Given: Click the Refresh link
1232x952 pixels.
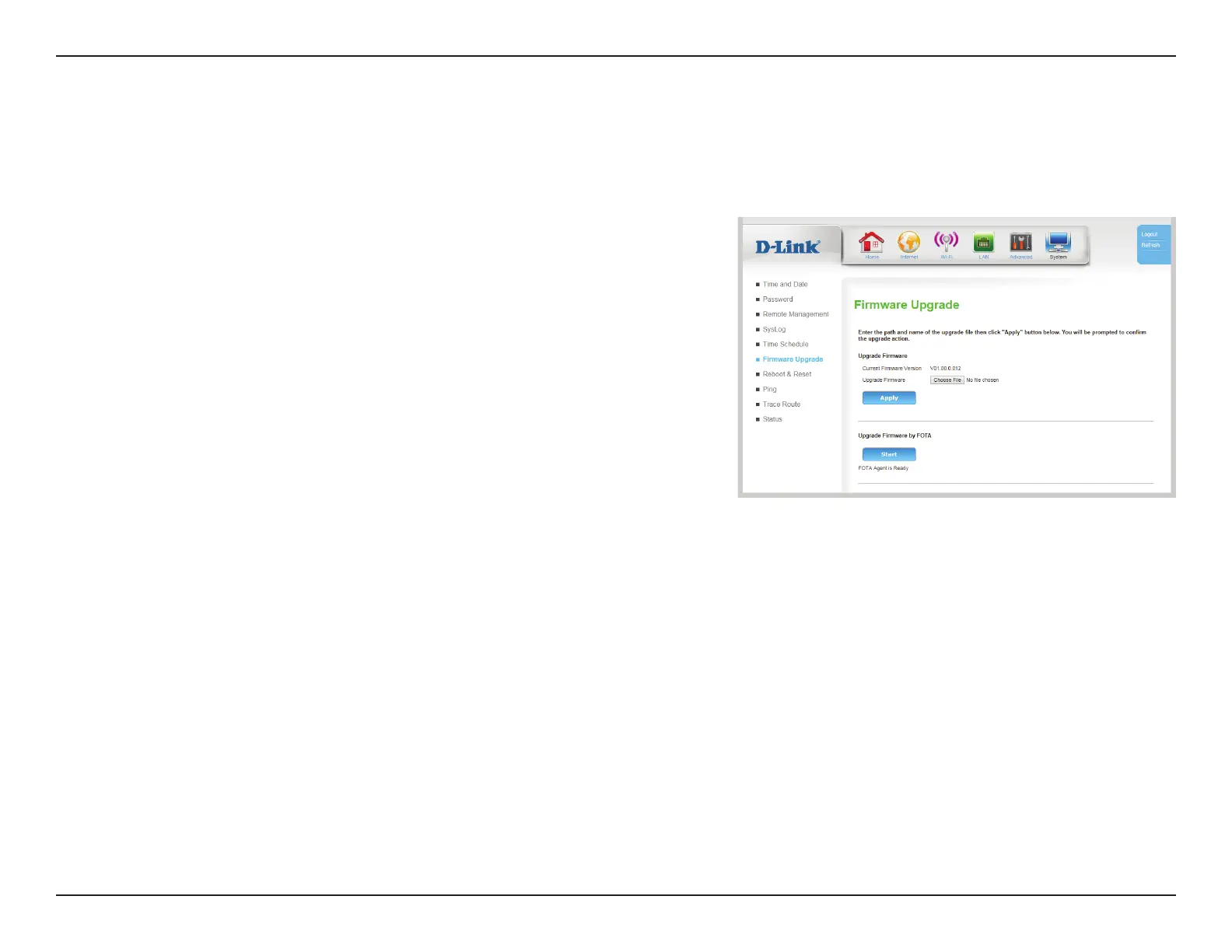Looking at the screenshot, I should click(x=1150, y=245).
